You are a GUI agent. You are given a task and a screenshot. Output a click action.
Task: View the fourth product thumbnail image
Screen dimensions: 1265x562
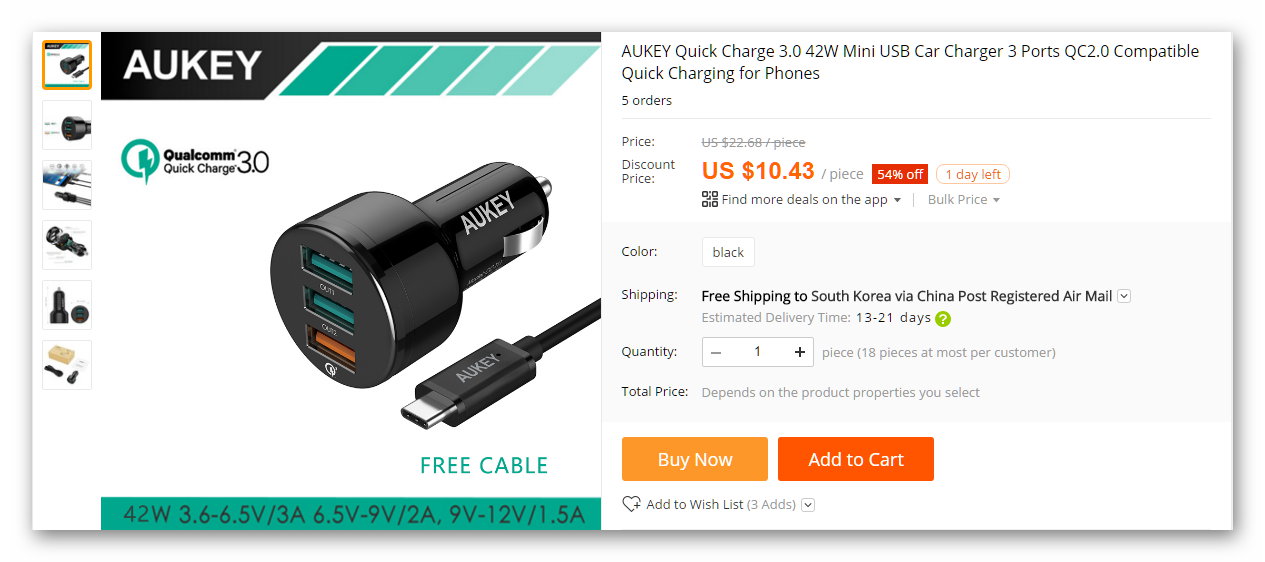pyautogui.click(x=67, y=245)
